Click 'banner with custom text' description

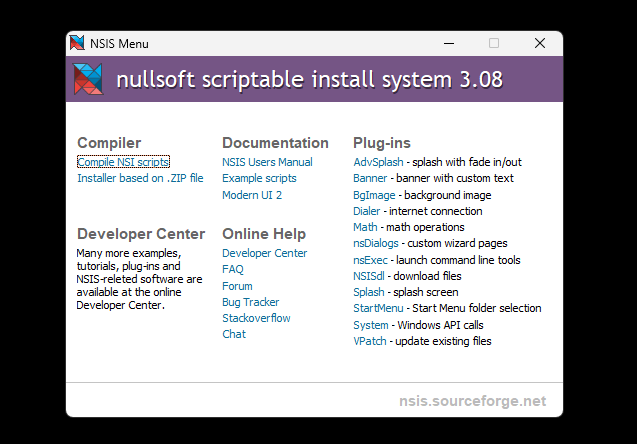pos(455,178)
